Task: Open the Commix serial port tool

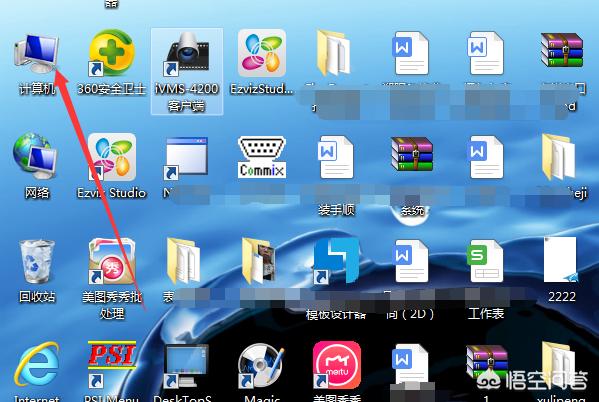Action: coord(262,157)
